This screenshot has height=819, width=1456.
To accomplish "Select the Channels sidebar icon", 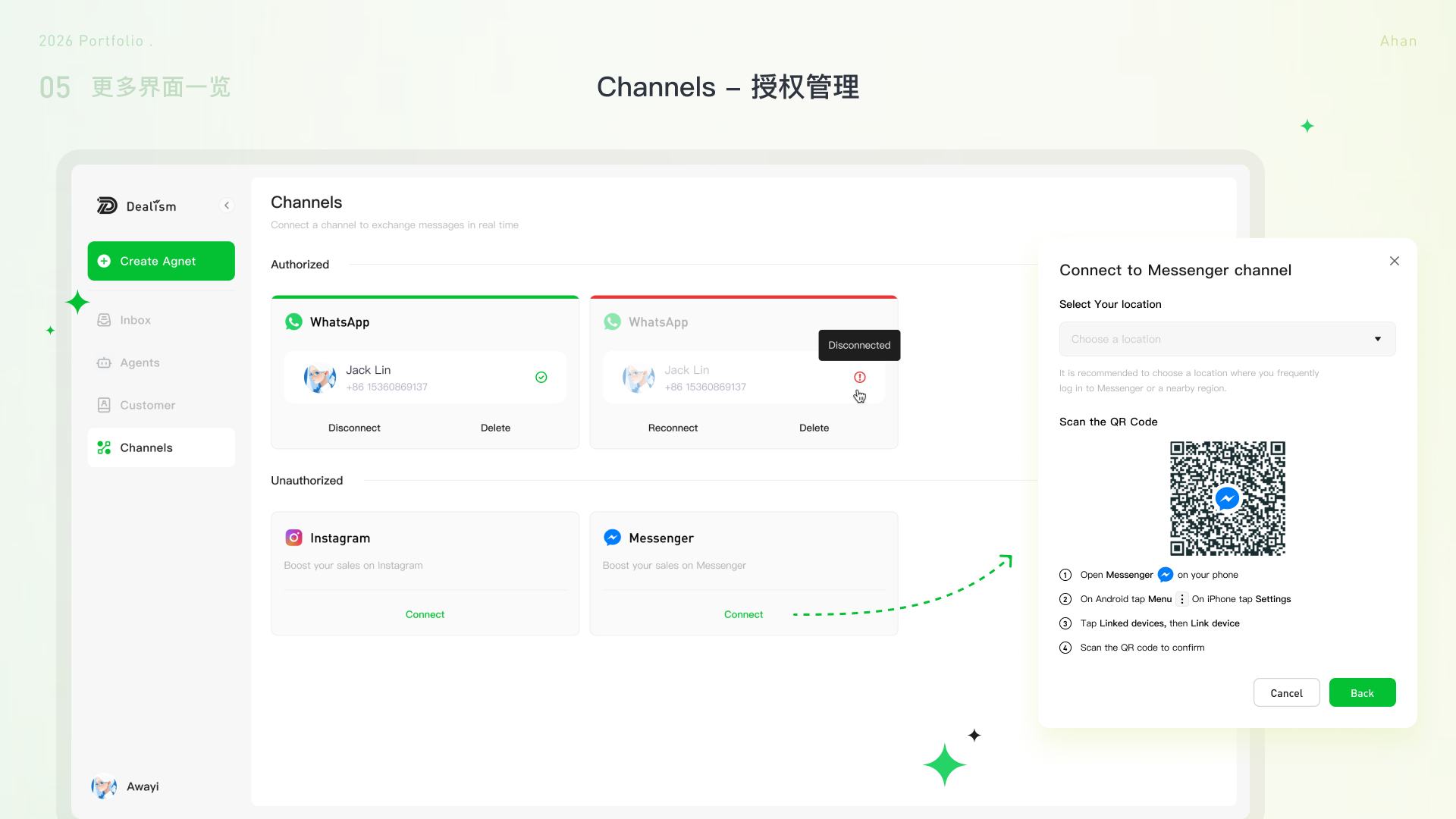I will 104,447.
